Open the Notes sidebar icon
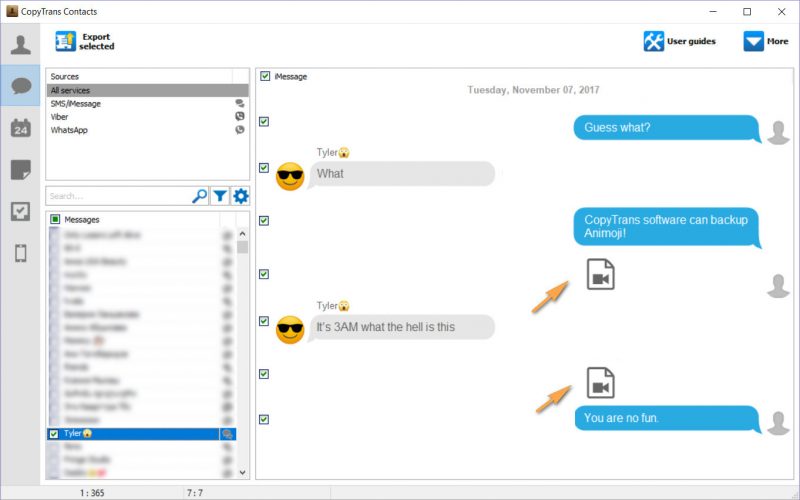The image size is (800, 500). [x=20, y=169]
